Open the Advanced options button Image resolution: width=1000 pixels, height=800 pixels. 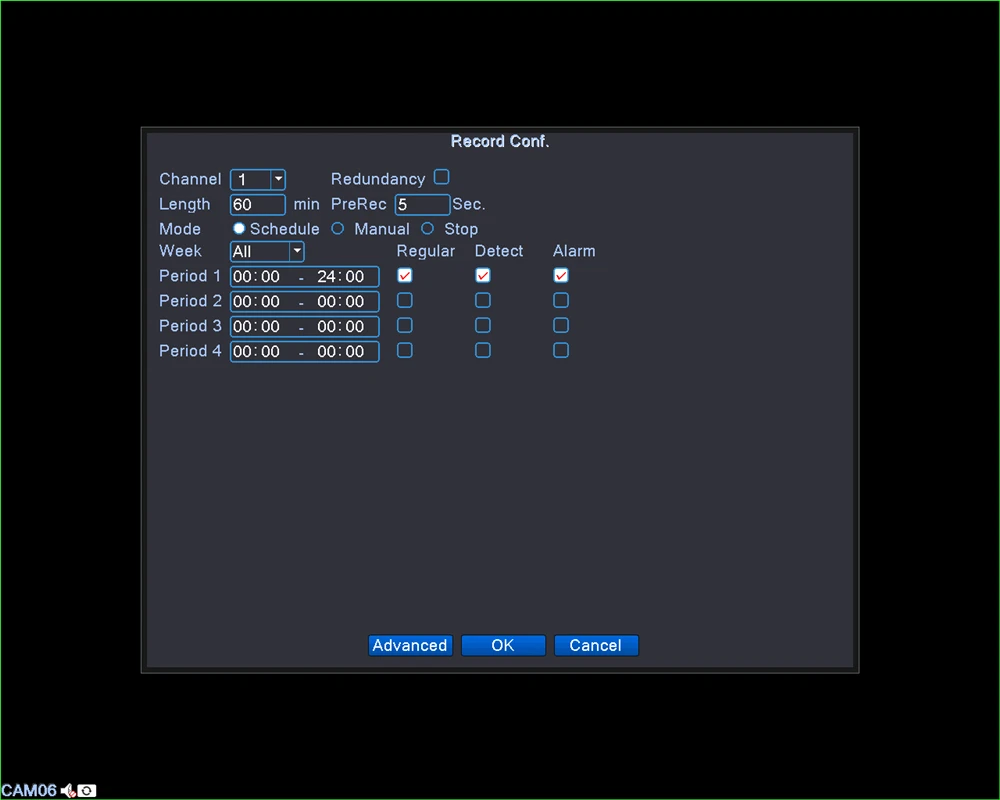tap(410, 645)
